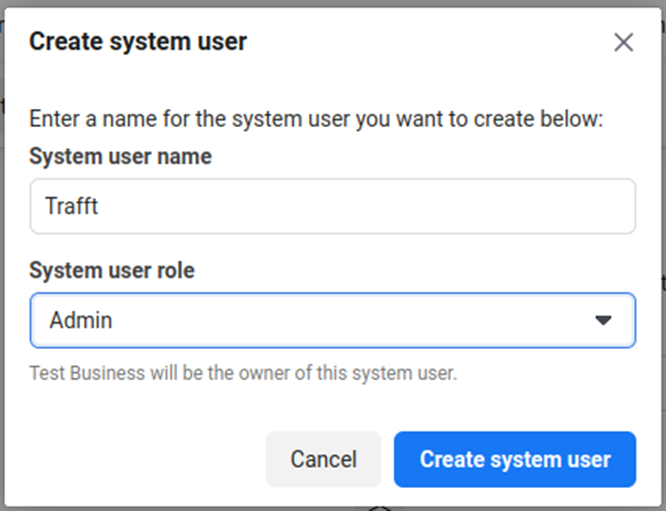This screenshot has width=666, height=511.
Task: Click the blank footer area left of Cancel
Action: (140, 459)
